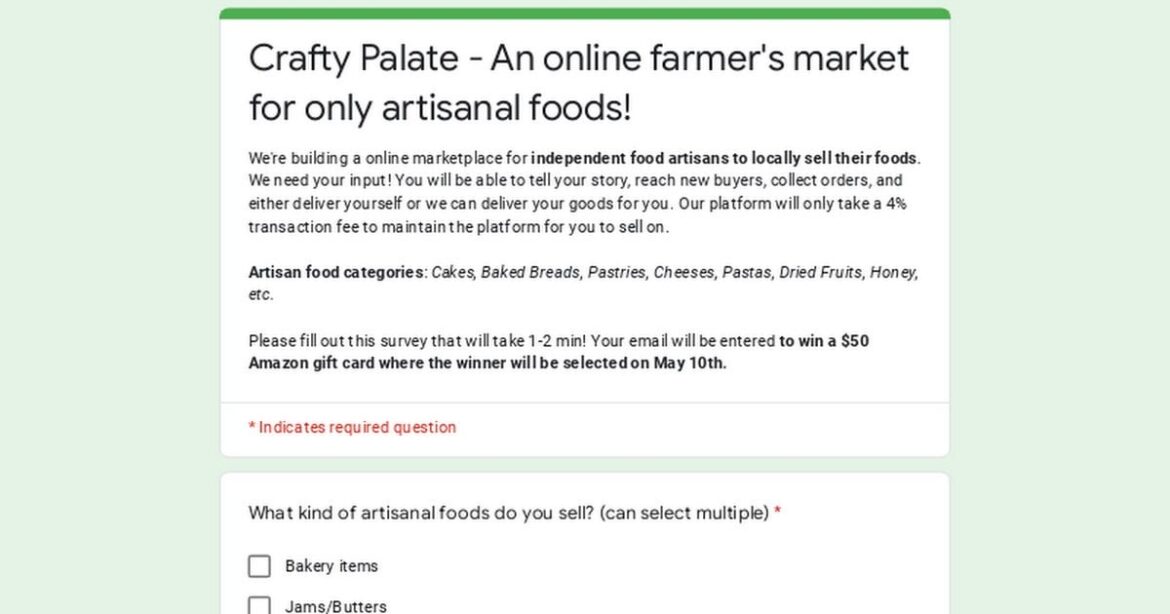Click the card showing the required question notice

tap(585, 427)
